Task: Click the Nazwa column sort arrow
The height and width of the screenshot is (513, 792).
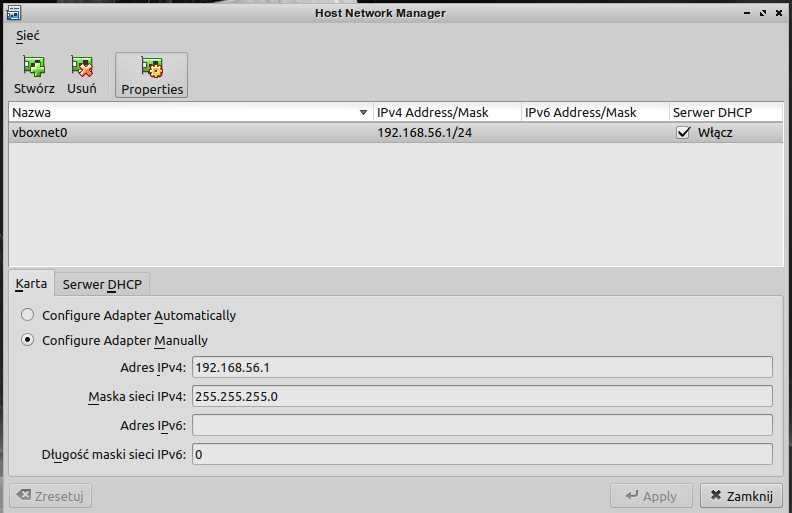Action: pyautogui.click(x=363, y=113)
